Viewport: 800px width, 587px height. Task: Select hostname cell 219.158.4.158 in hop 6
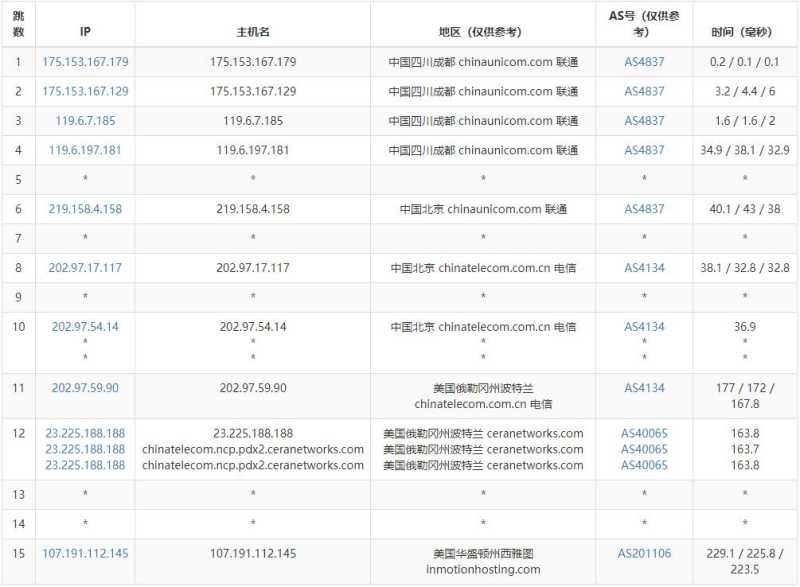point(253,209)
